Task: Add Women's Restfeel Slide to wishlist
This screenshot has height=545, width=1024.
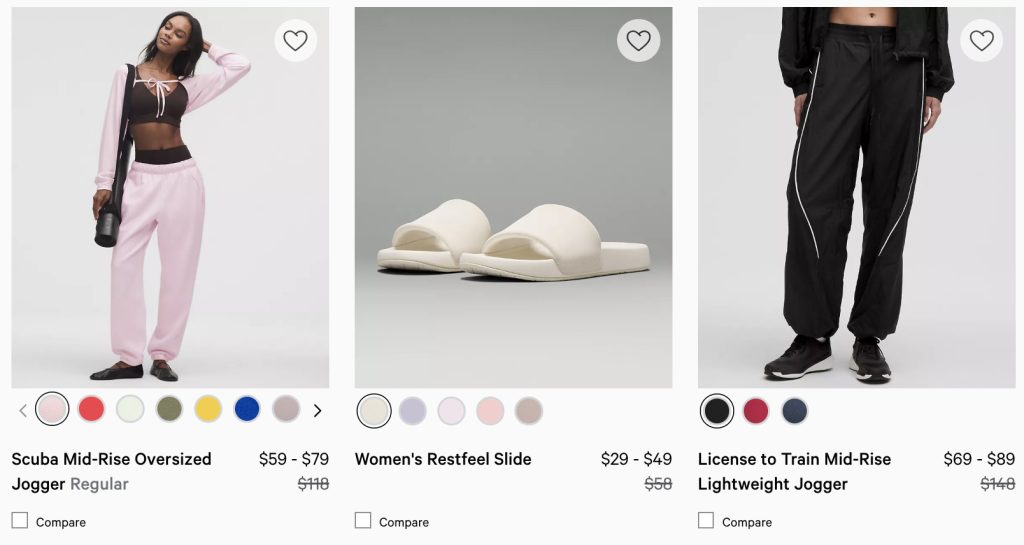Action: pos(638,41)
